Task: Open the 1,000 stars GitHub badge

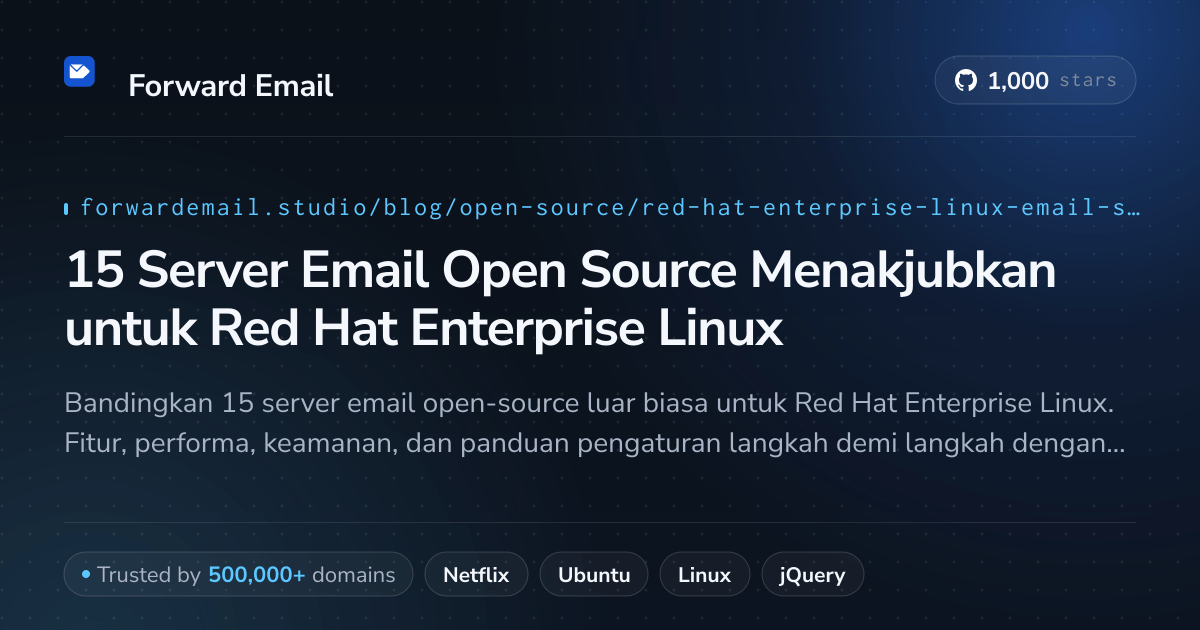Action: 1035,81
